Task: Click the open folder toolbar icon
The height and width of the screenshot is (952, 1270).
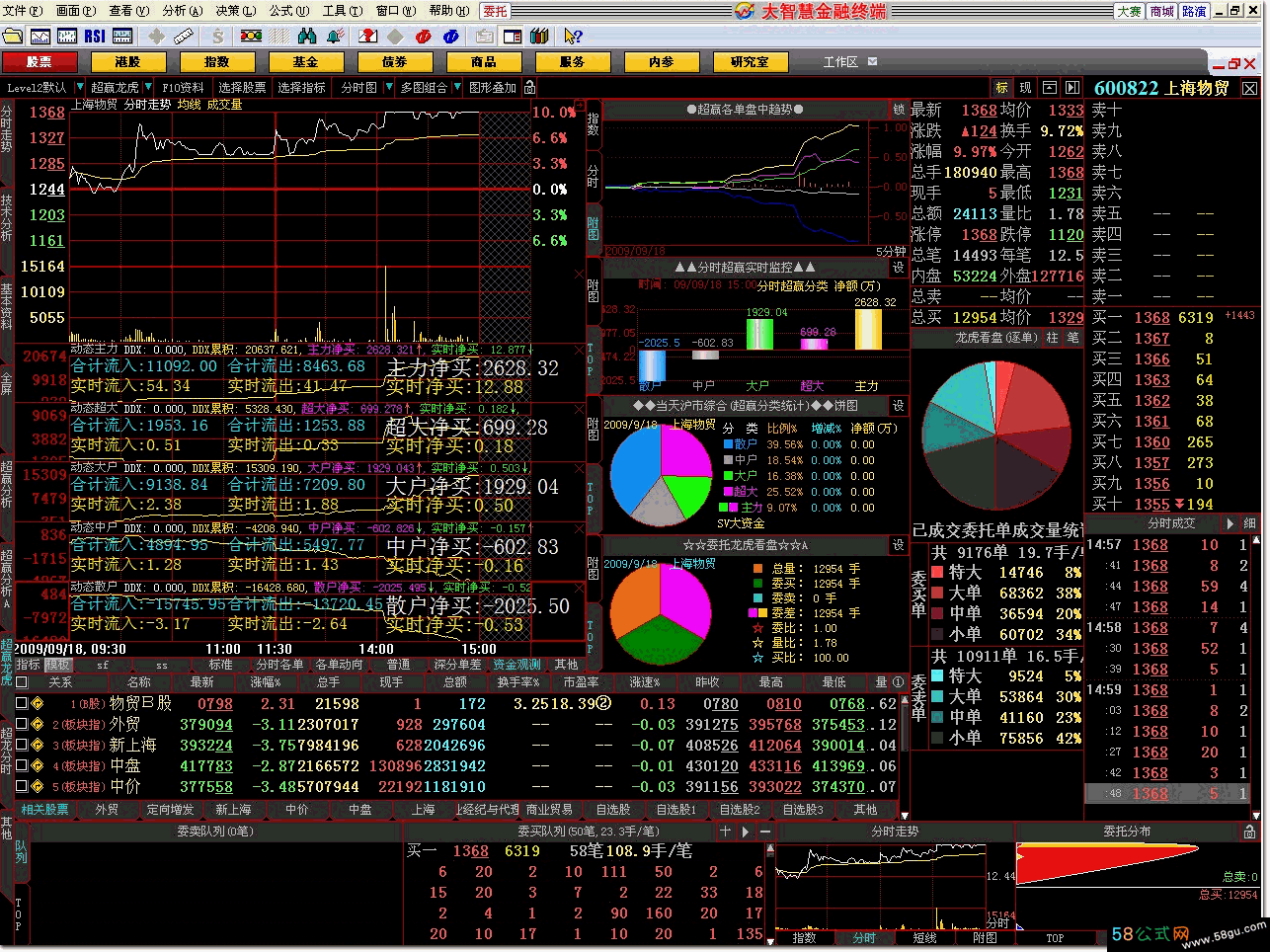Action: tap(13, 37)
